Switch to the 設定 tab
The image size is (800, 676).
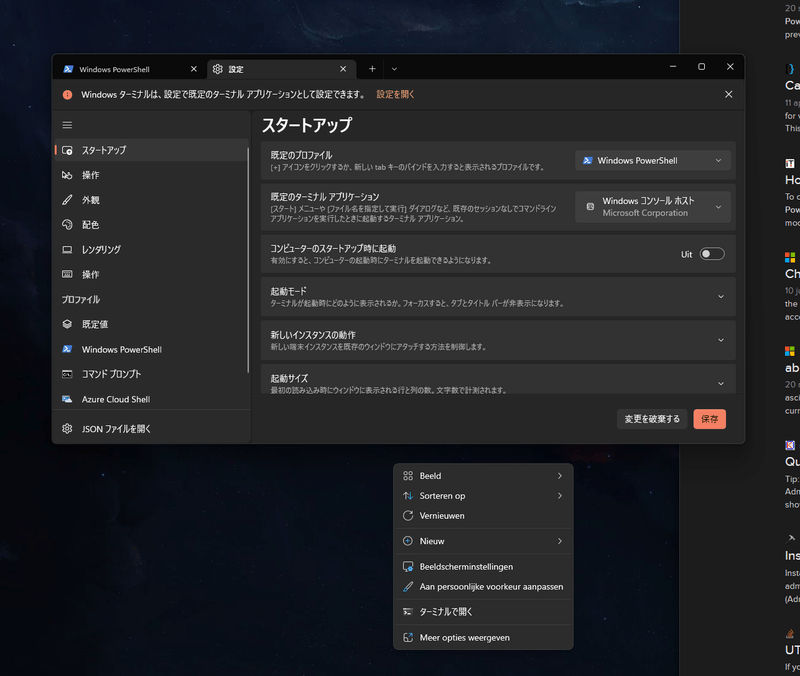(x=281, y=69)
